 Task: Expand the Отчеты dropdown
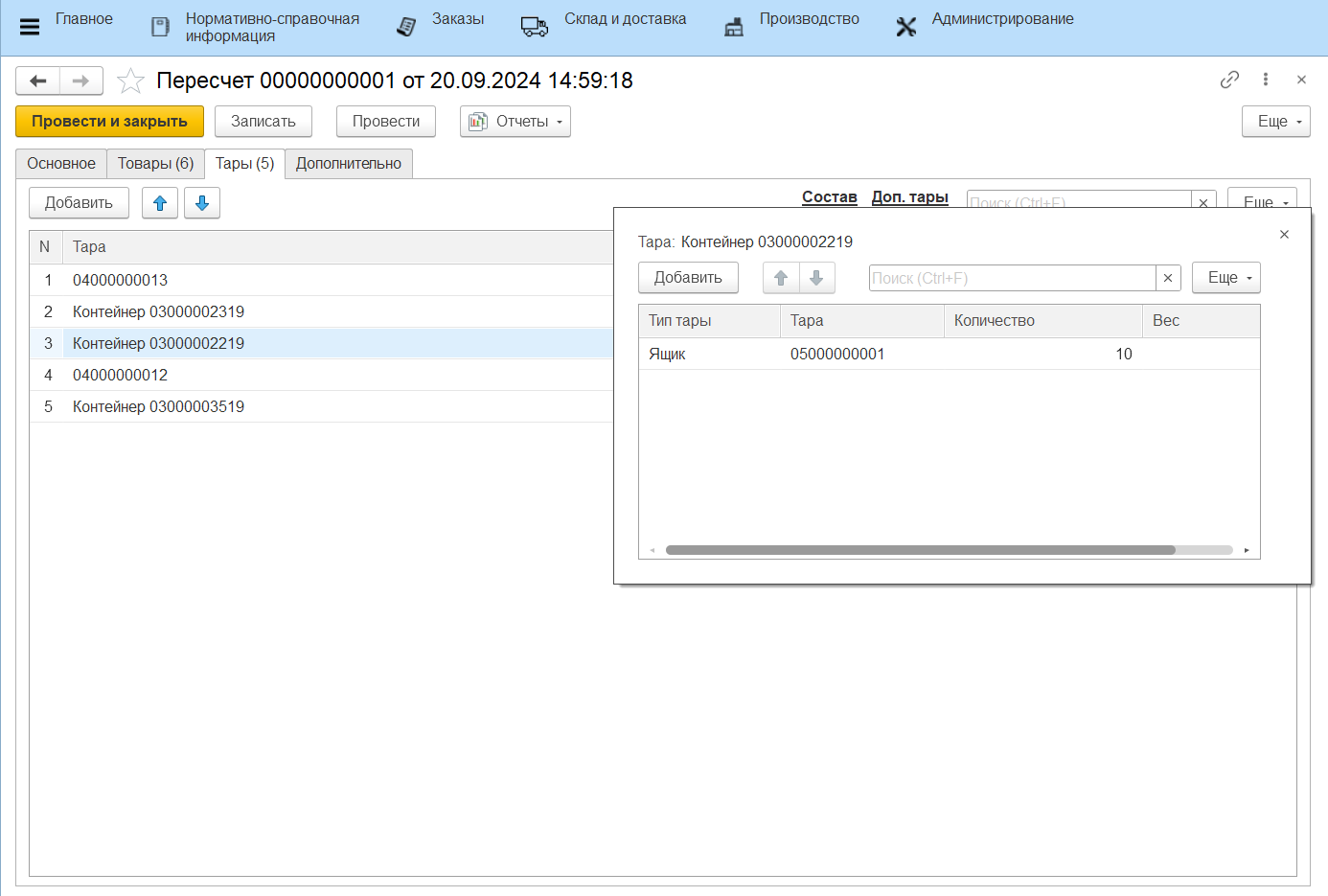[x=515, y=122]
